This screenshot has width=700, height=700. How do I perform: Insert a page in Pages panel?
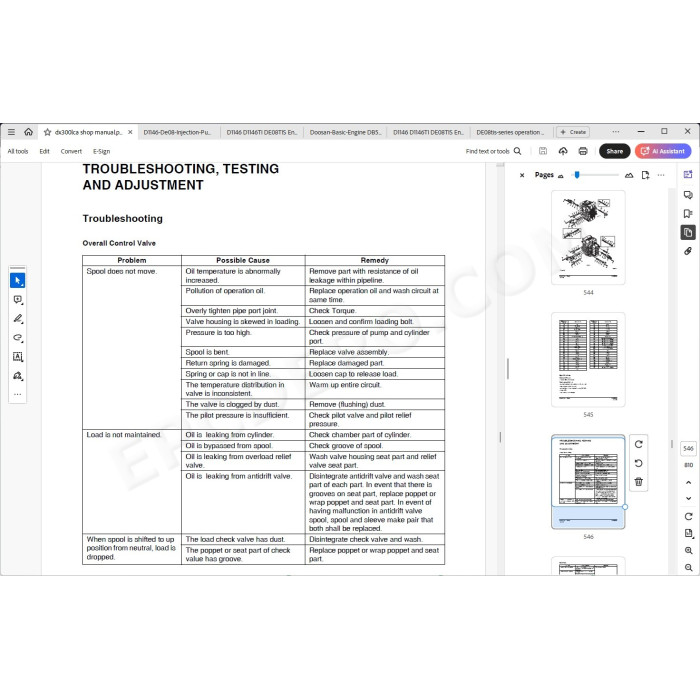coord(645,175)
